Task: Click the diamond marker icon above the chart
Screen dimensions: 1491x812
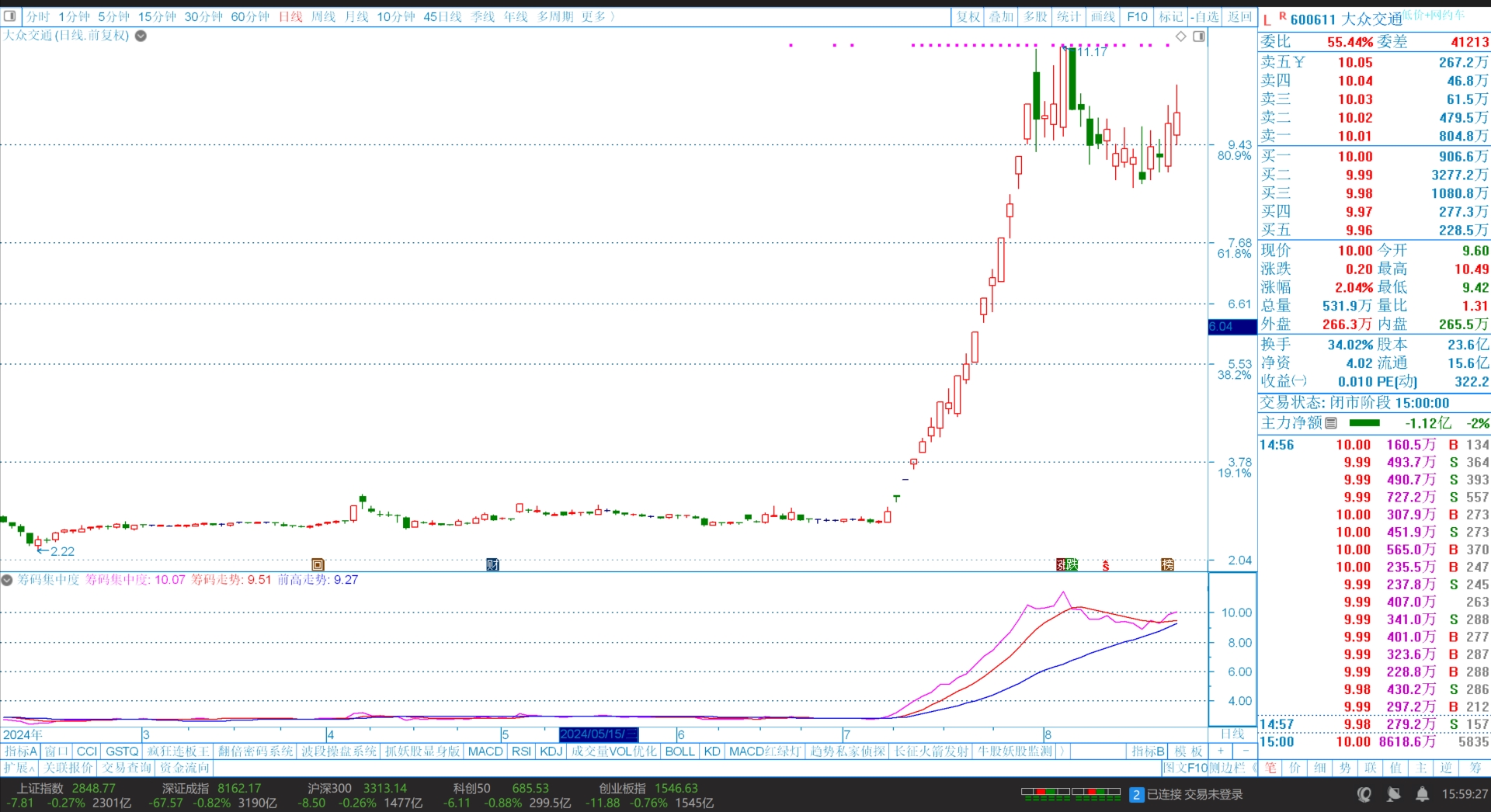Action: [1180, 36]
